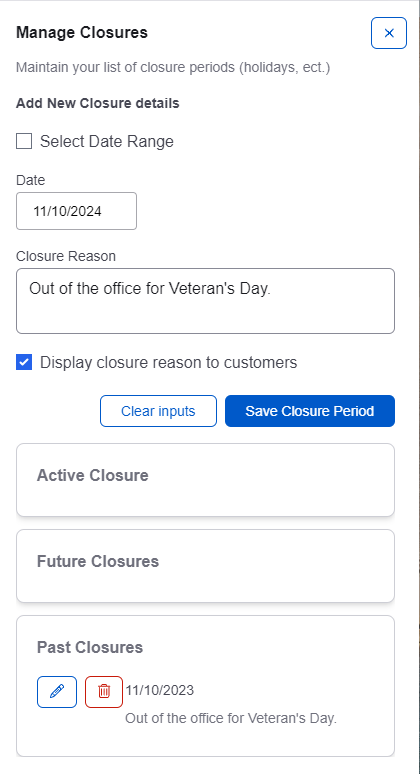Click the Select Date Range label text

(x=107, y=142)
